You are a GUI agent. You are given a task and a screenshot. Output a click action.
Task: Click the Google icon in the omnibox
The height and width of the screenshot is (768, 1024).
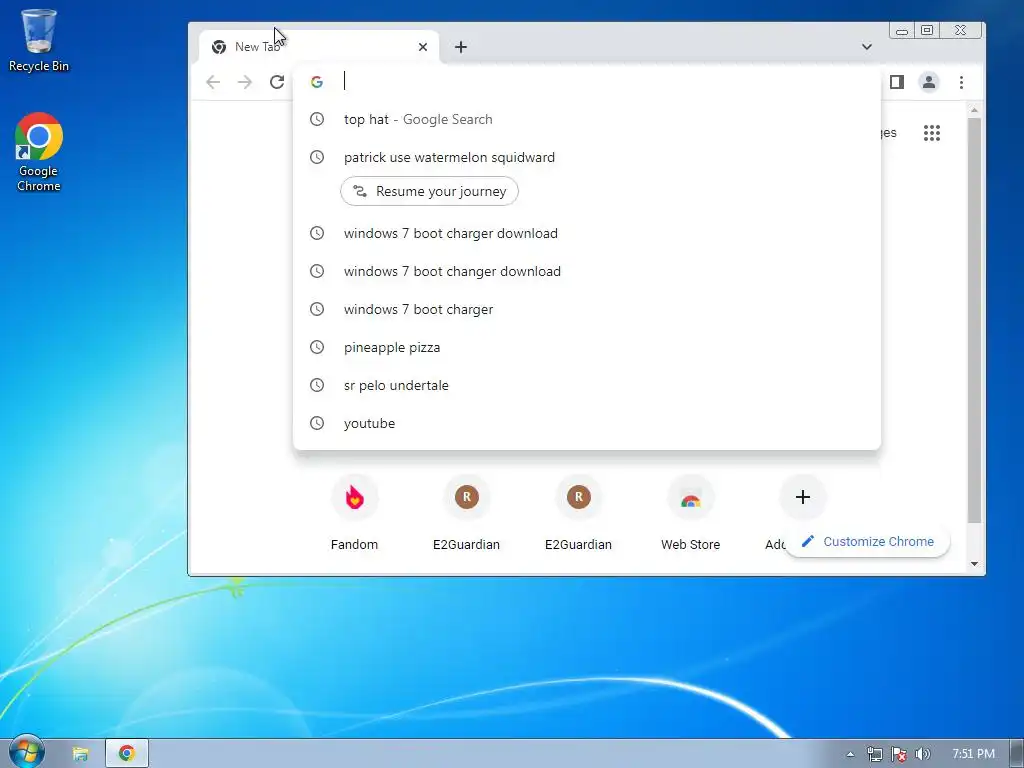pos(317,82)
